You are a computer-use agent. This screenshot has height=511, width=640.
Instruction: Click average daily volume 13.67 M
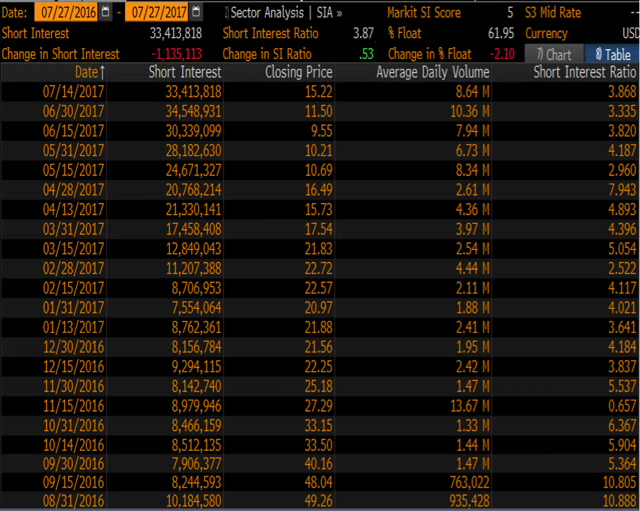coord(470,406)
